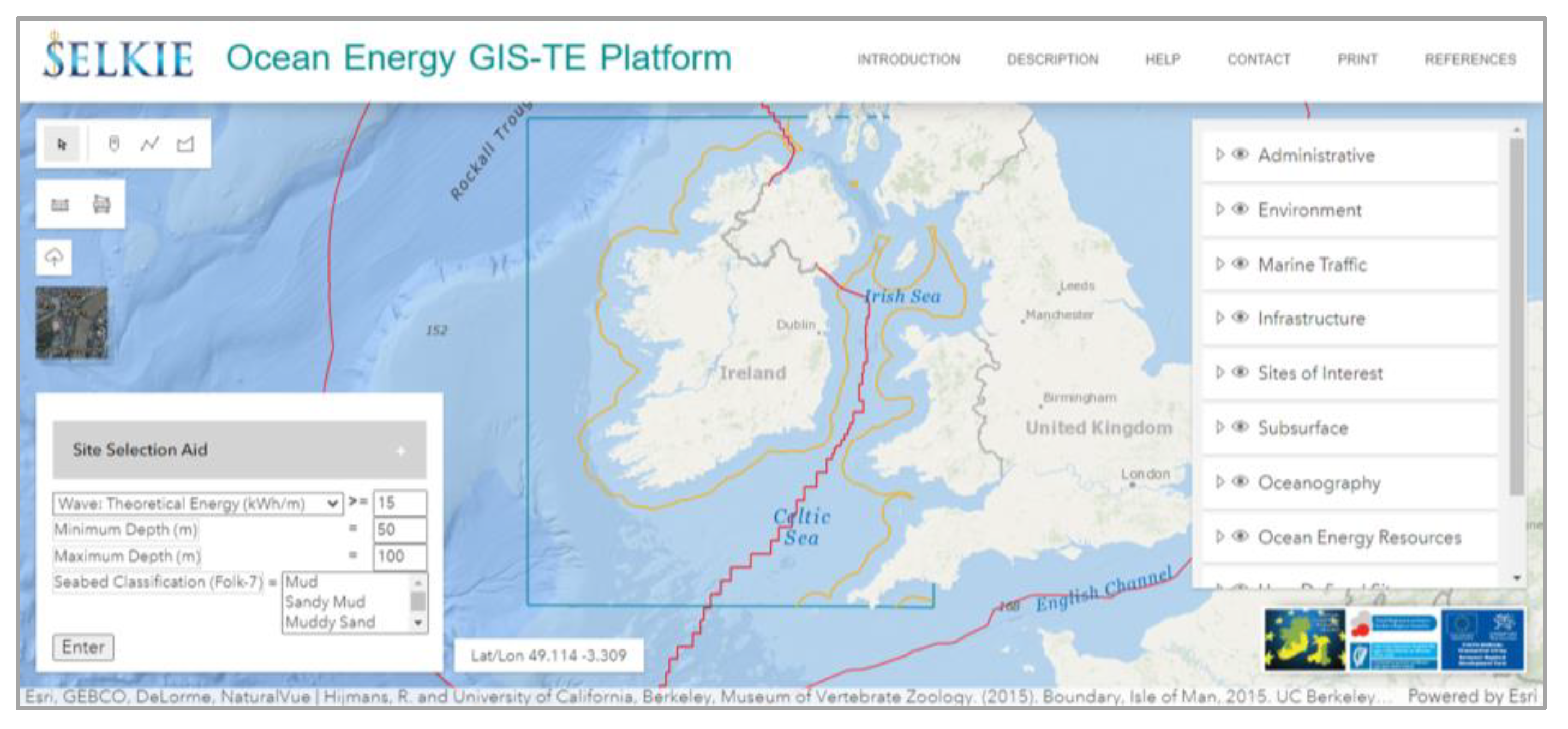Image resolution: width=1568 pixels, height=729 pixels.
Task: Select the polyline drawing tool
Action: pos(149,145)
